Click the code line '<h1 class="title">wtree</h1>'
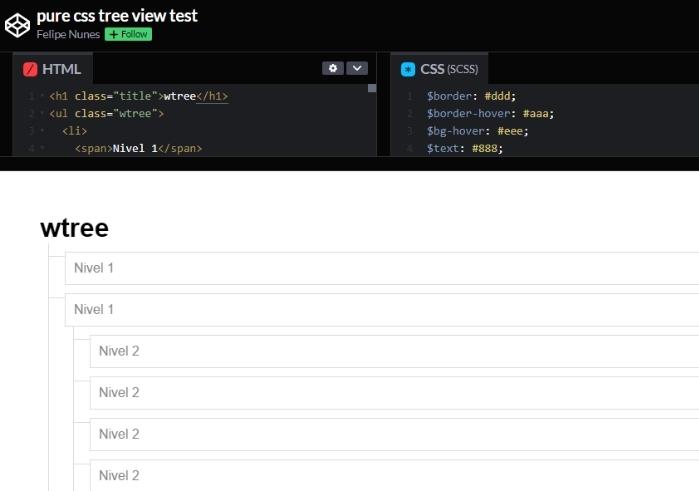Image resolution: width=699 pixels, height=491 pixels. [139, 96]
